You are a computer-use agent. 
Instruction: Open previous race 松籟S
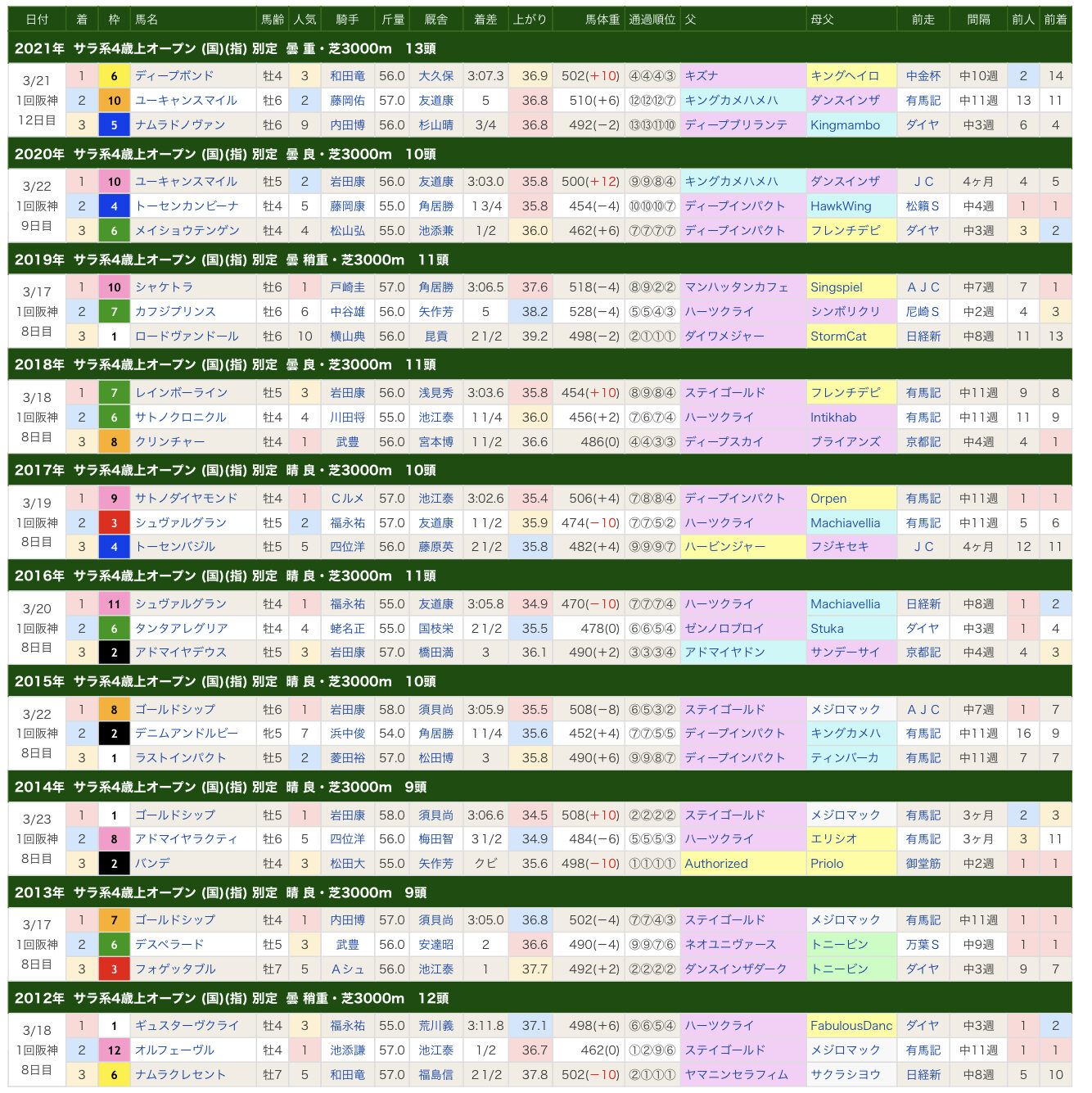tap(923, 206)
